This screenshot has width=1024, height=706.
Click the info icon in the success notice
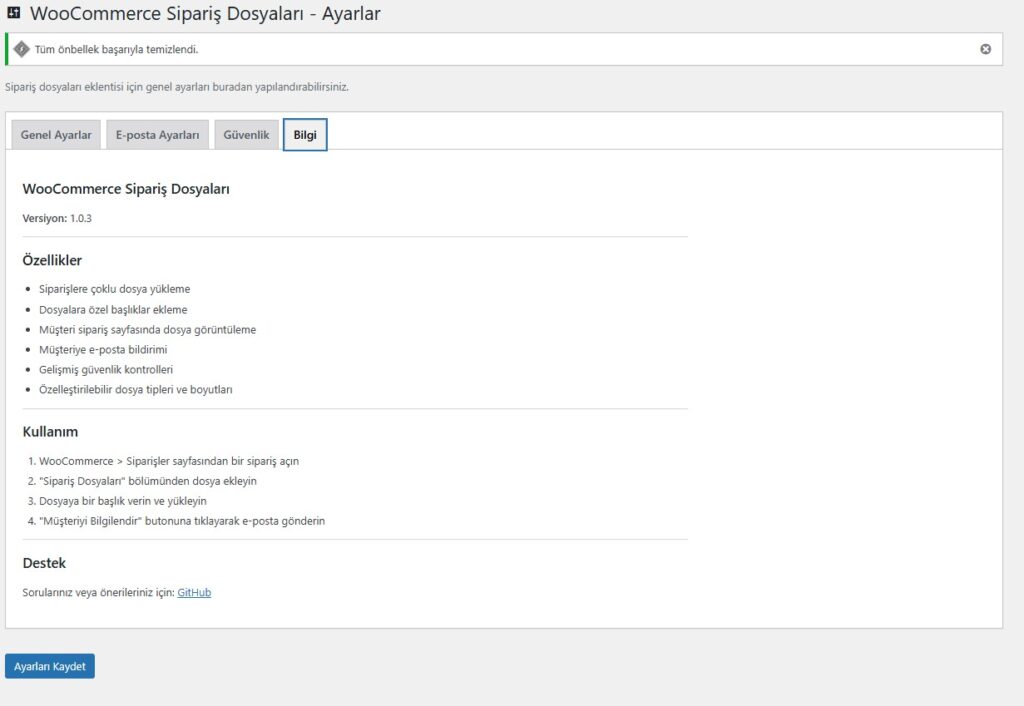coord(21,48)
